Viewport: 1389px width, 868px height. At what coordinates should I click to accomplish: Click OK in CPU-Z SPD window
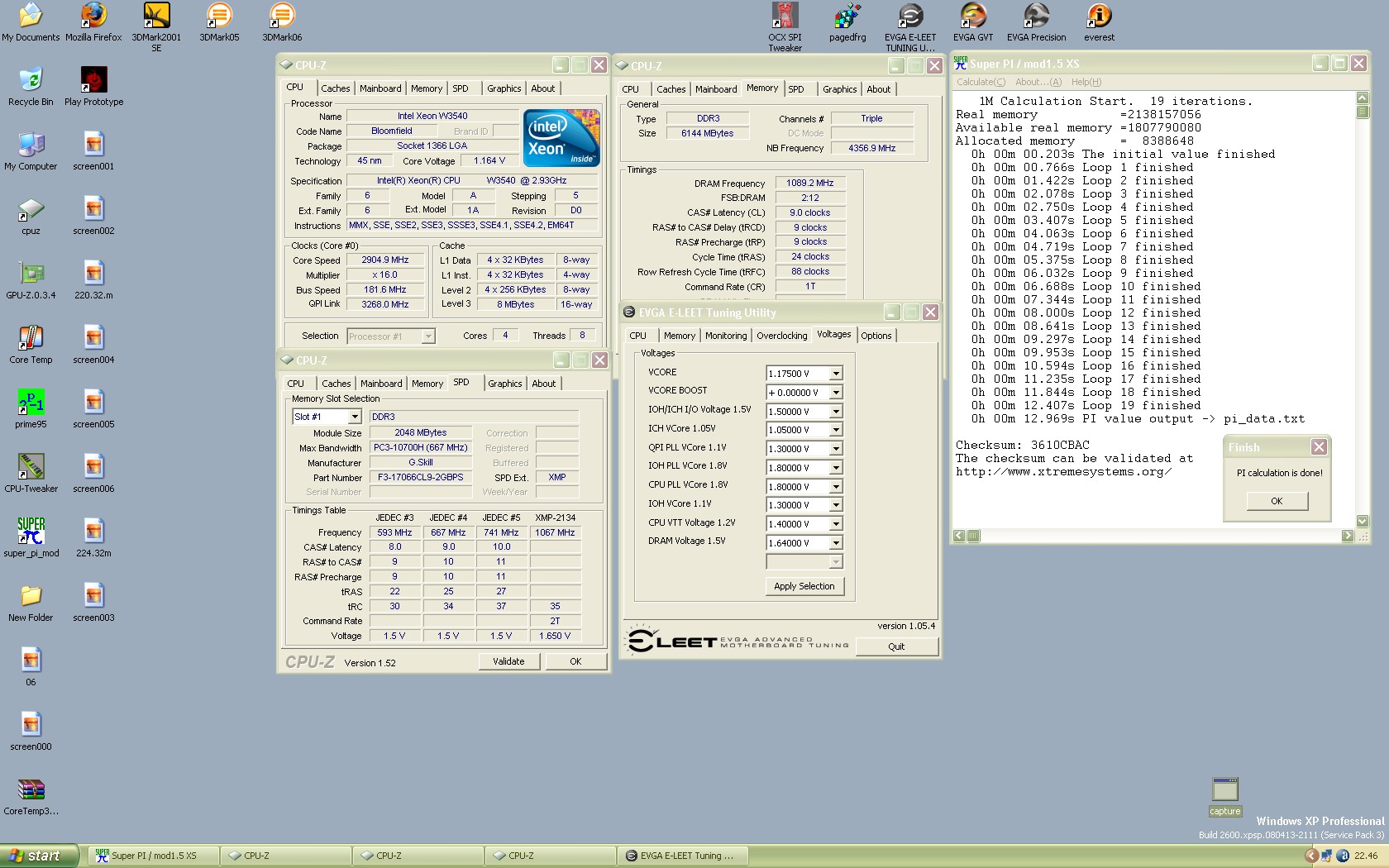click(575, 661)
